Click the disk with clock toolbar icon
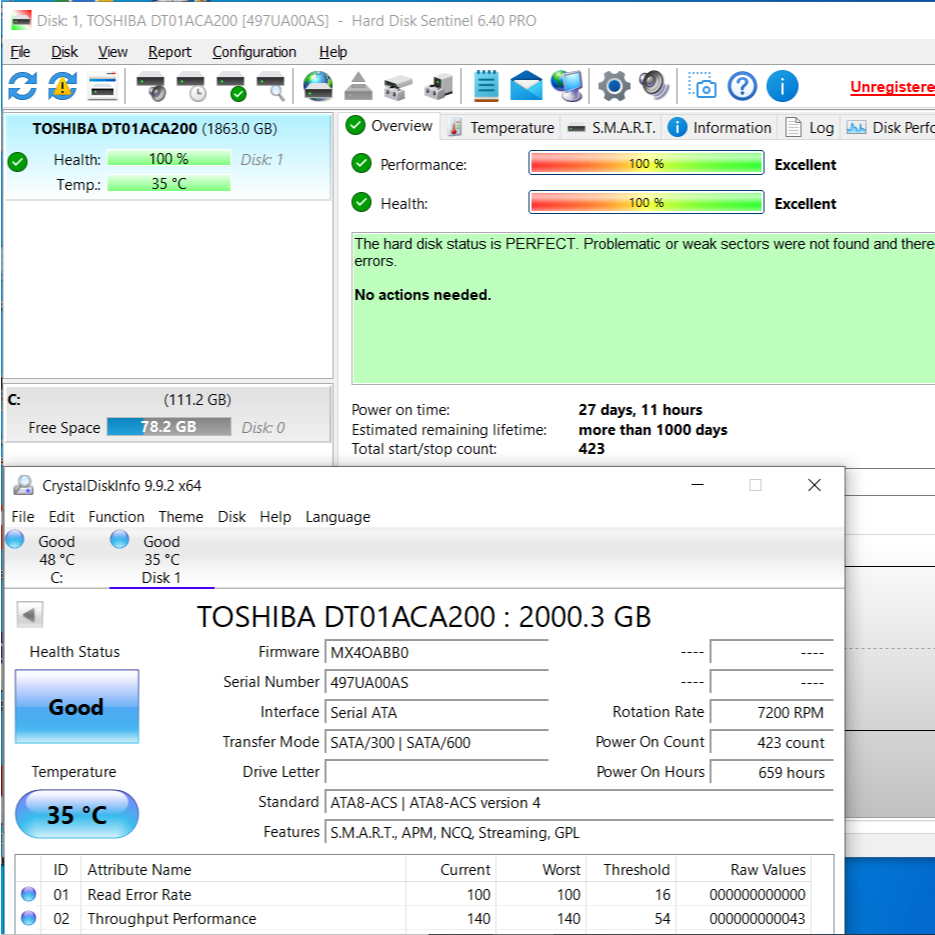Screen dimensions: 935x935 (191, 86)
